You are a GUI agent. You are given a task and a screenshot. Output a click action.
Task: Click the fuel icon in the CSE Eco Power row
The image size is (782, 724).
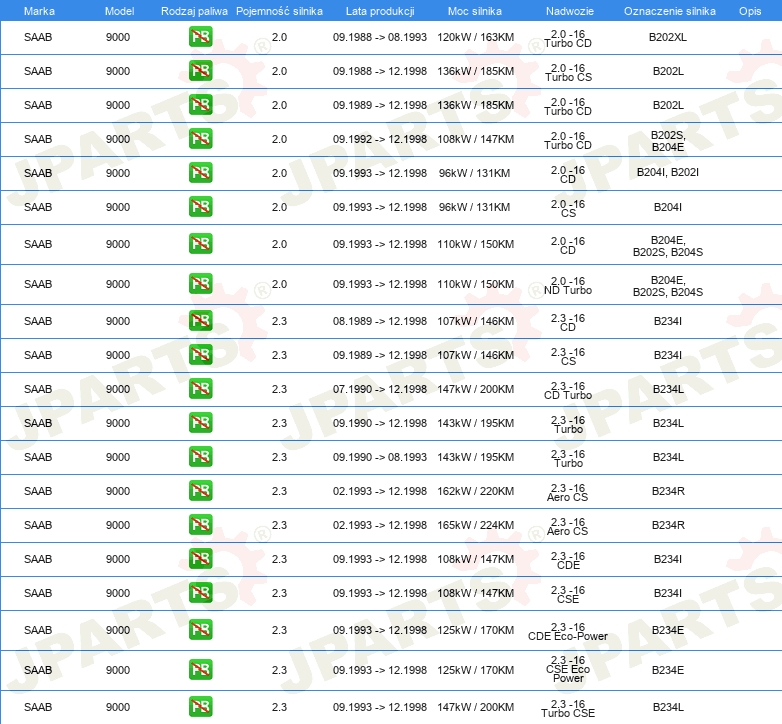pos(200,670)
